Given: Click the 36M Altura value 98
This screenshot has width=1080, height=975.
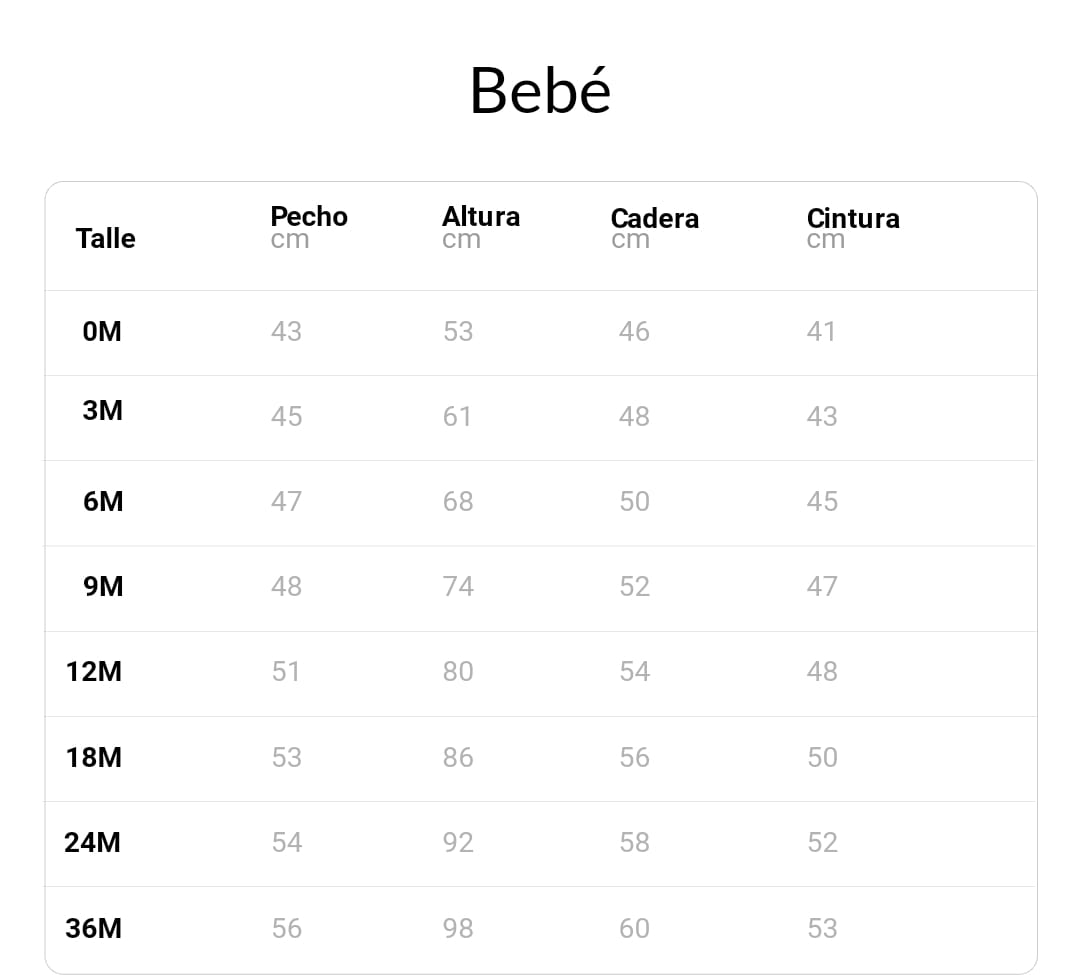Looking at the screenshot, I should pyautogui.click(x=458, y=928).
